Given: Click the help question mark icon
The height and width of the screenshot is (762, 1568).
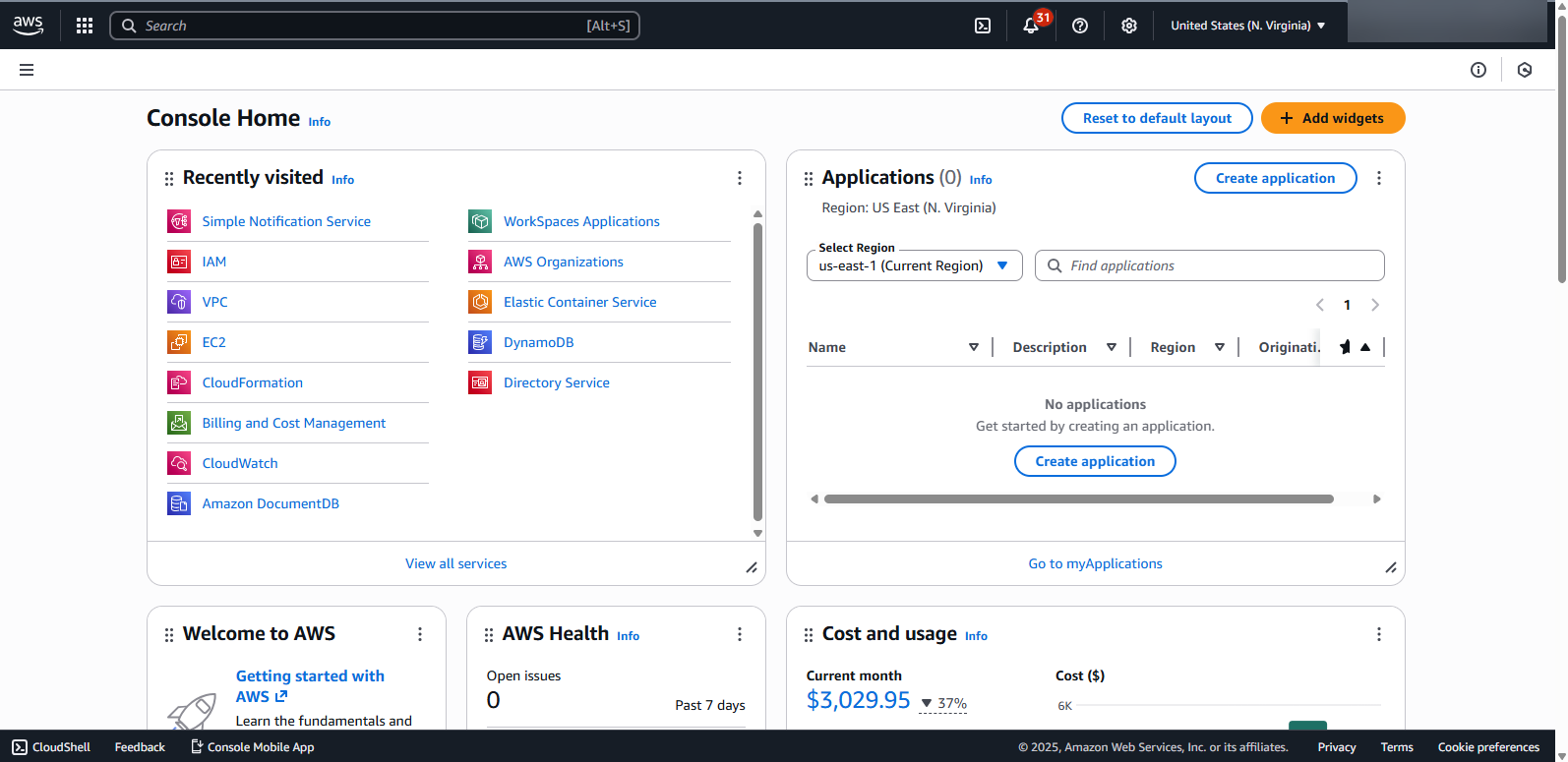Looking at the screenshot, I should pos(1080,26).
